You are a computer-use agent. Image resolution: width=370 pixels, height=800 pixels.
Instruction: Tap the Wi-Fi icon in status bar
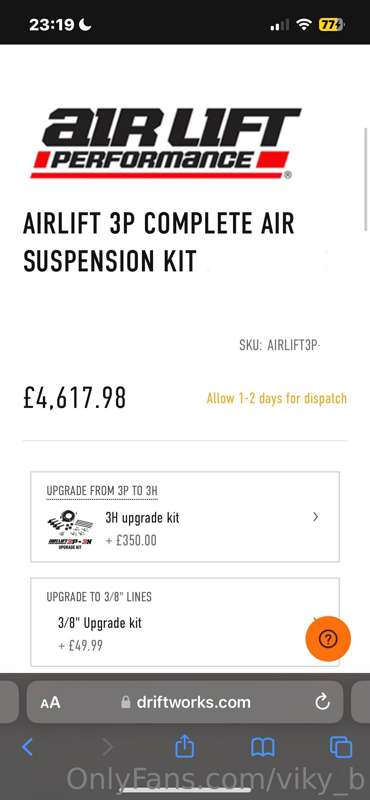(x=304, y=24)
